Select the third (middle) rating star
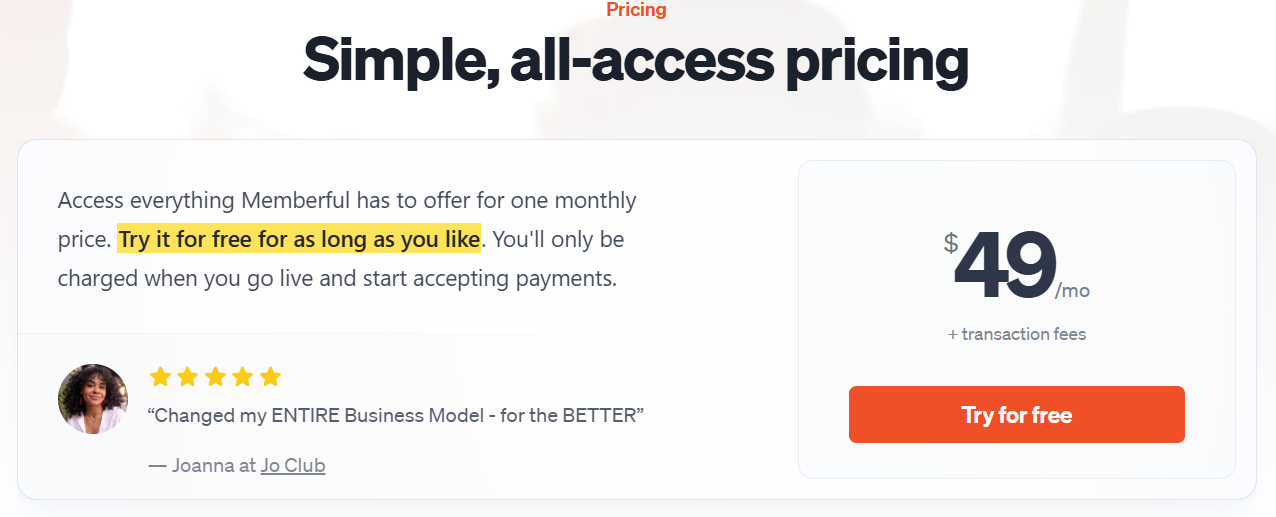1276x517 pixels. point(215,377)
